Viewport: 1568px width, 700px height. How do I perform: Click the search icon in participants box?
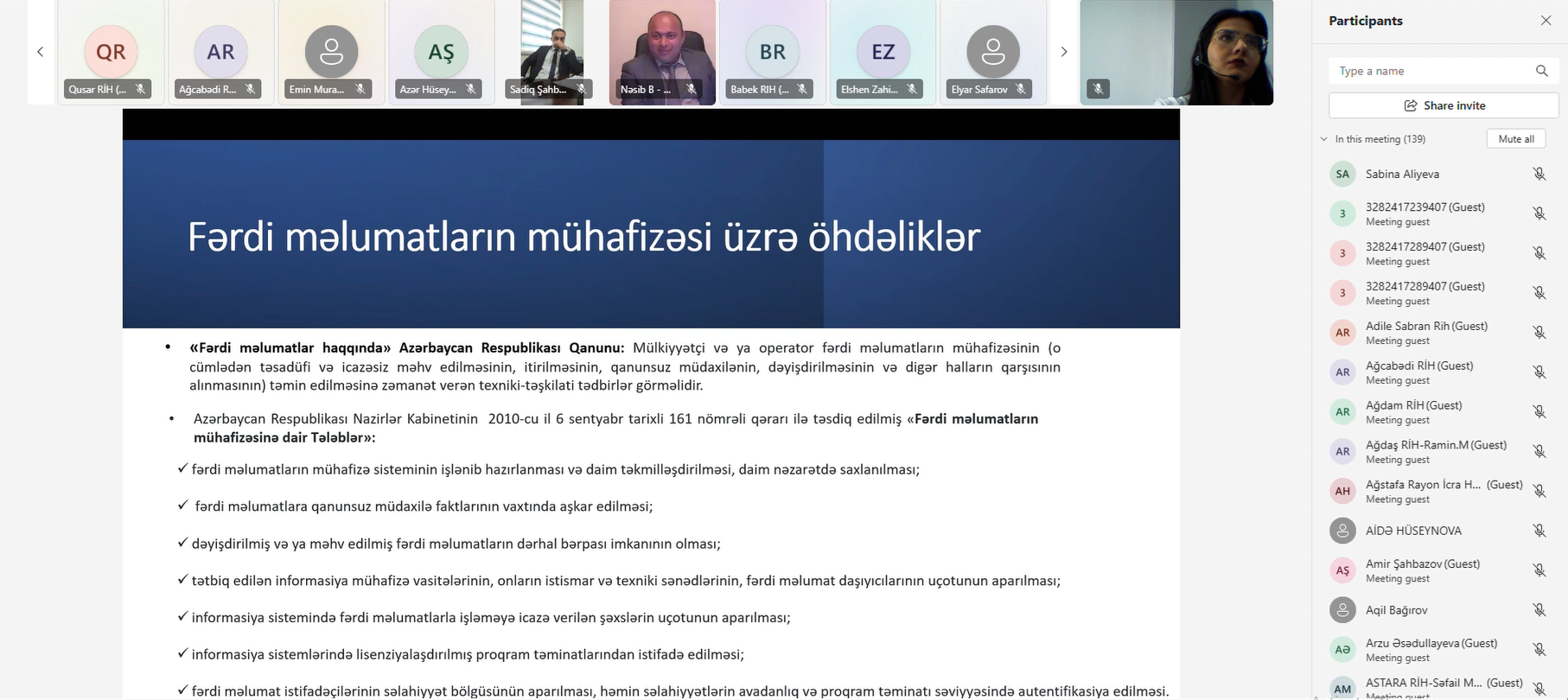click(x=1541, y=71)
